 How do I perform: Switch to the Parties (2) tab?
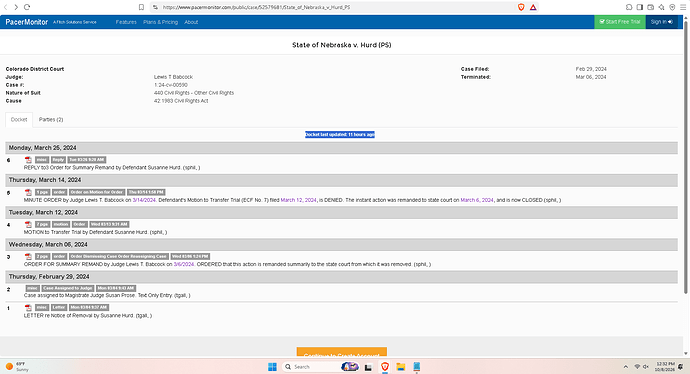coord(51,120)
